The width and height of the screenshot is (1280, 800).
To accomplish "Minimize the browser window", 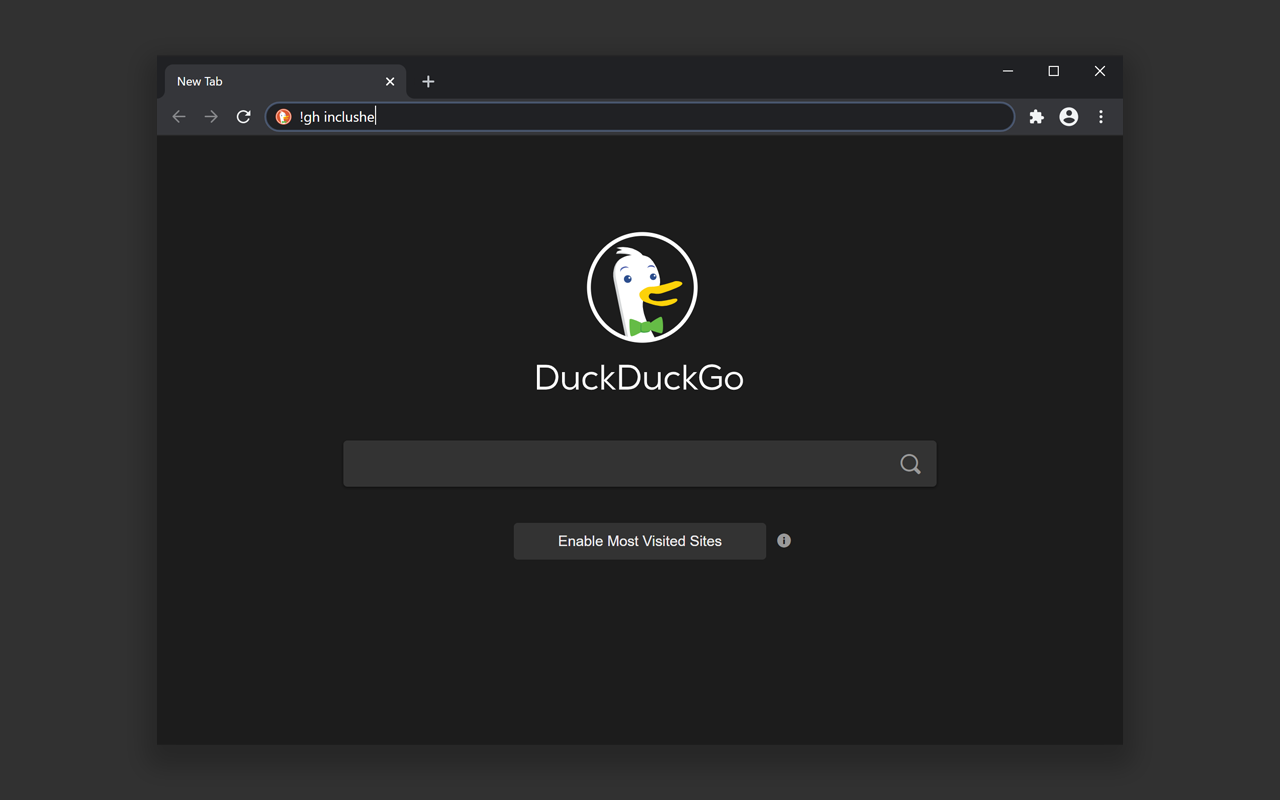I will [x=1008, y=71].
